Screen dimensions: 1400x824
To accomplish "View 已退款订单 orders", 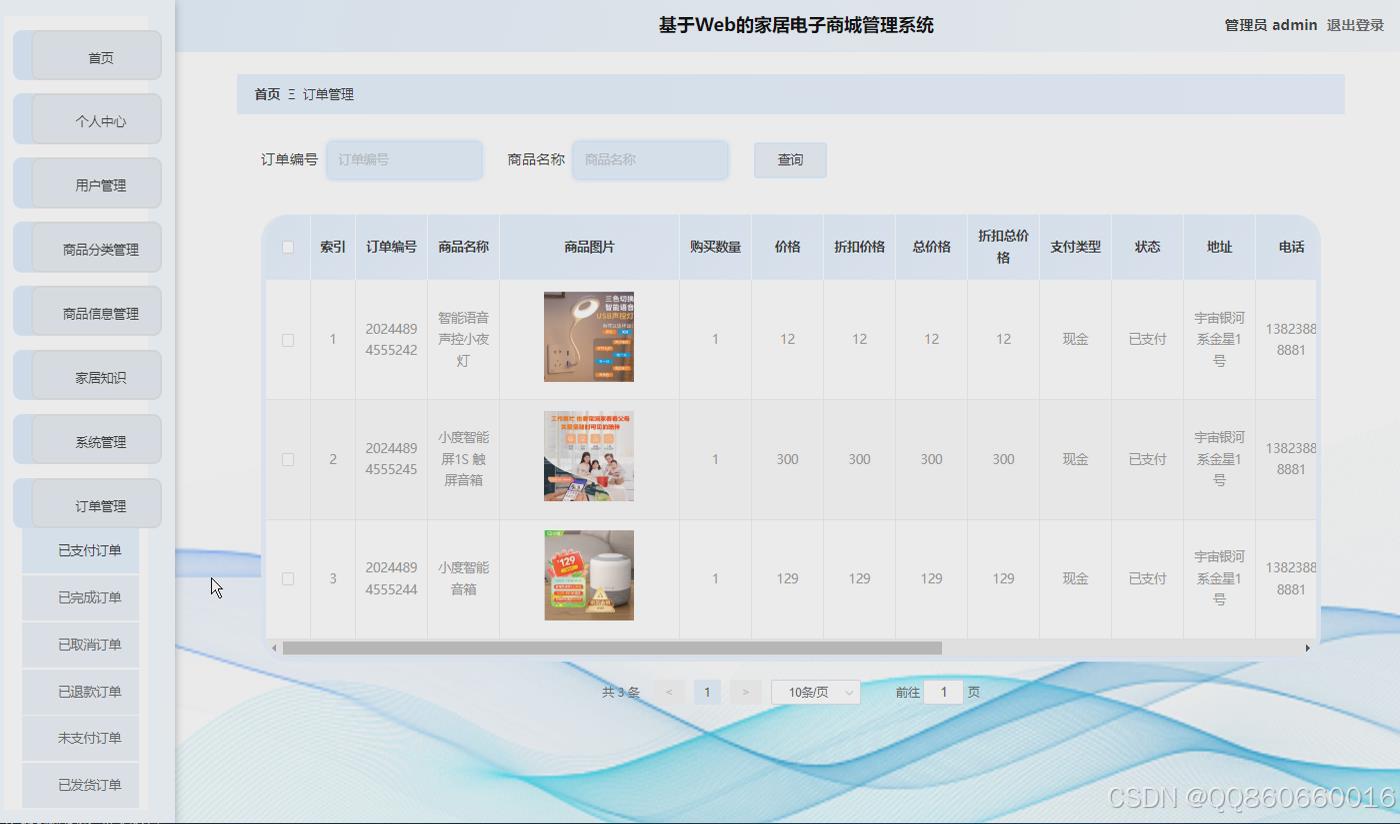I will point(80,691).
